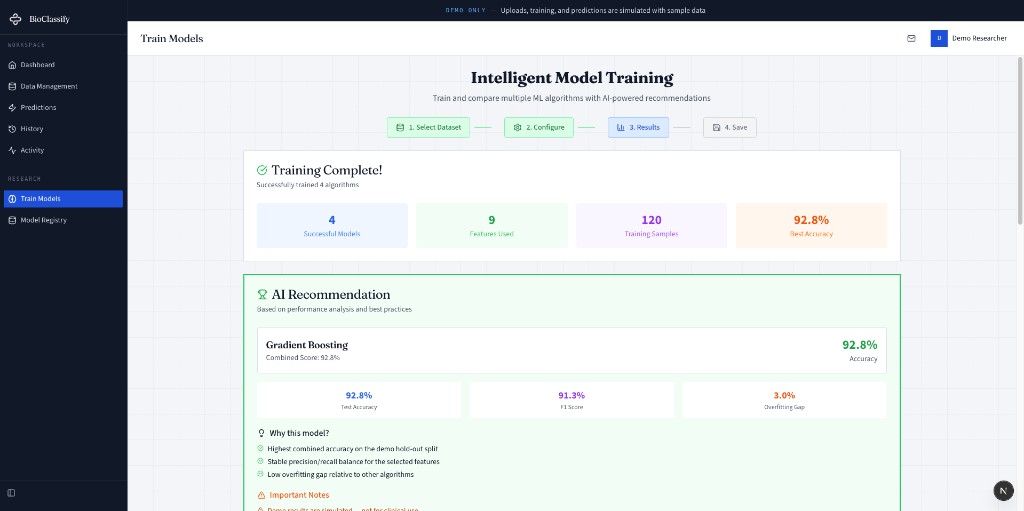
Task: Click the DEMO ONLY banner label
Action: click(x=466, y=10)
